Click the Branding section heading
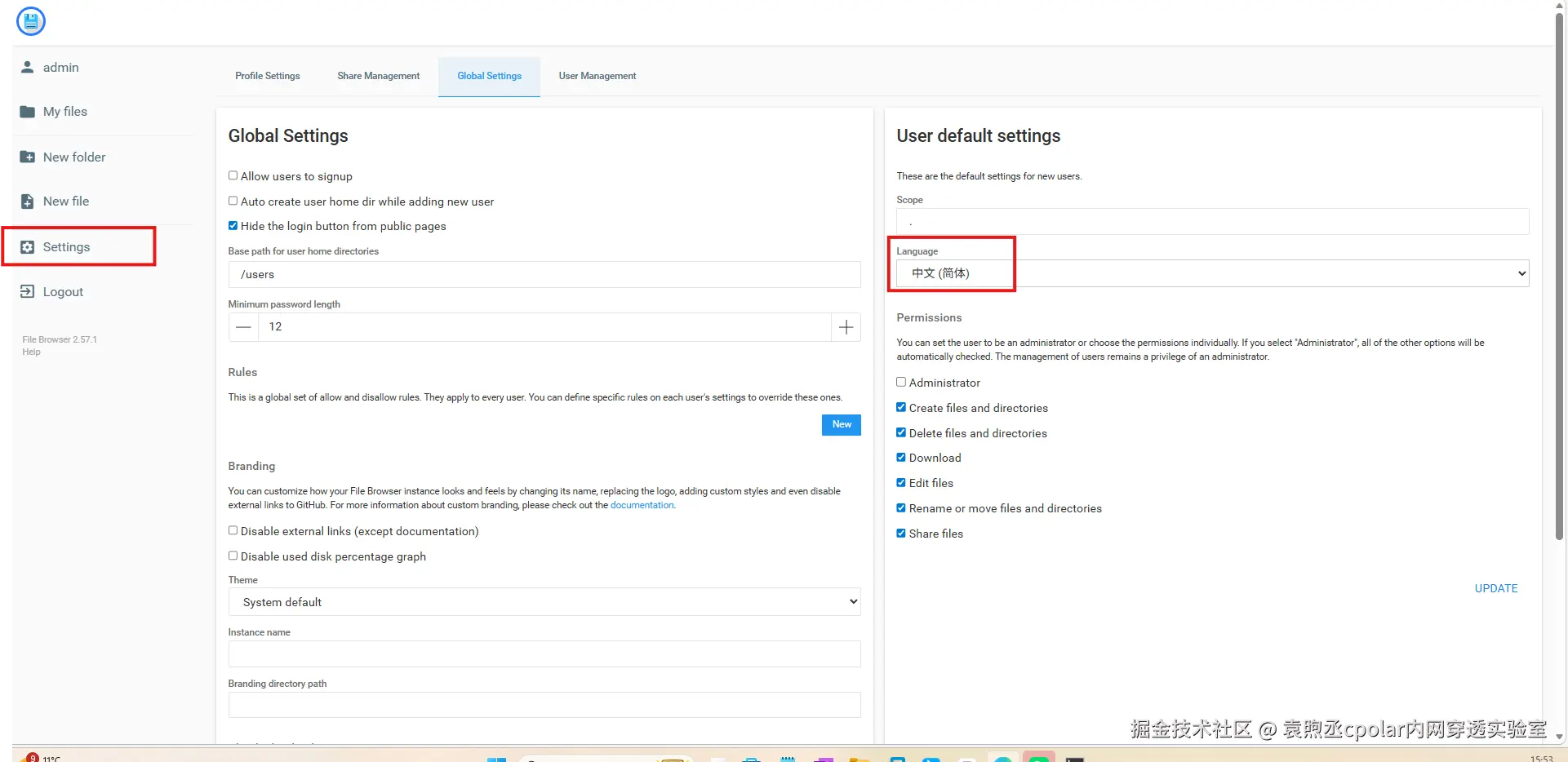 point(251,466)
